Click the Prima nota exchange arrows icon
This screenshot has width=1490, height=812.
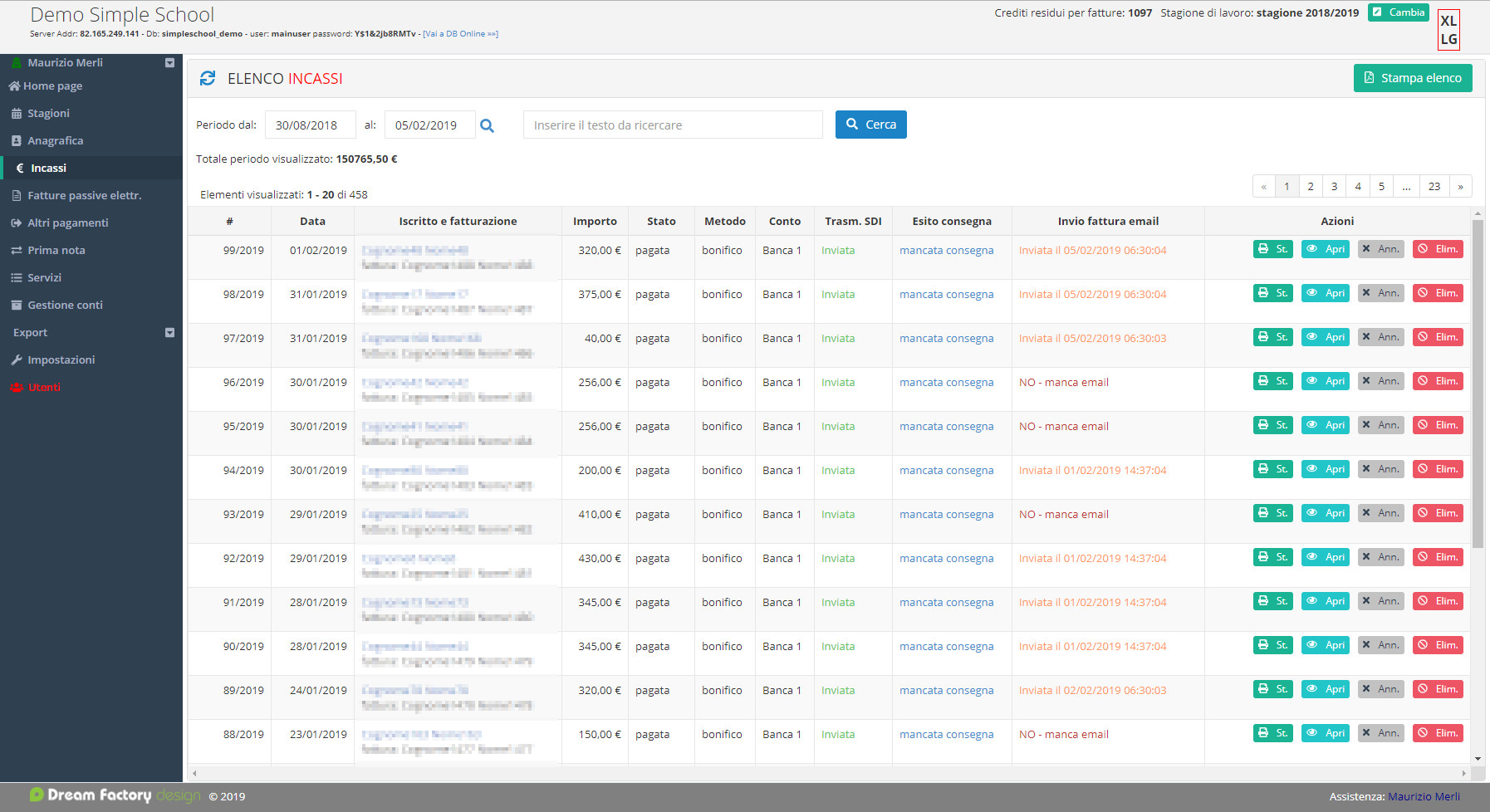point(16,251)
